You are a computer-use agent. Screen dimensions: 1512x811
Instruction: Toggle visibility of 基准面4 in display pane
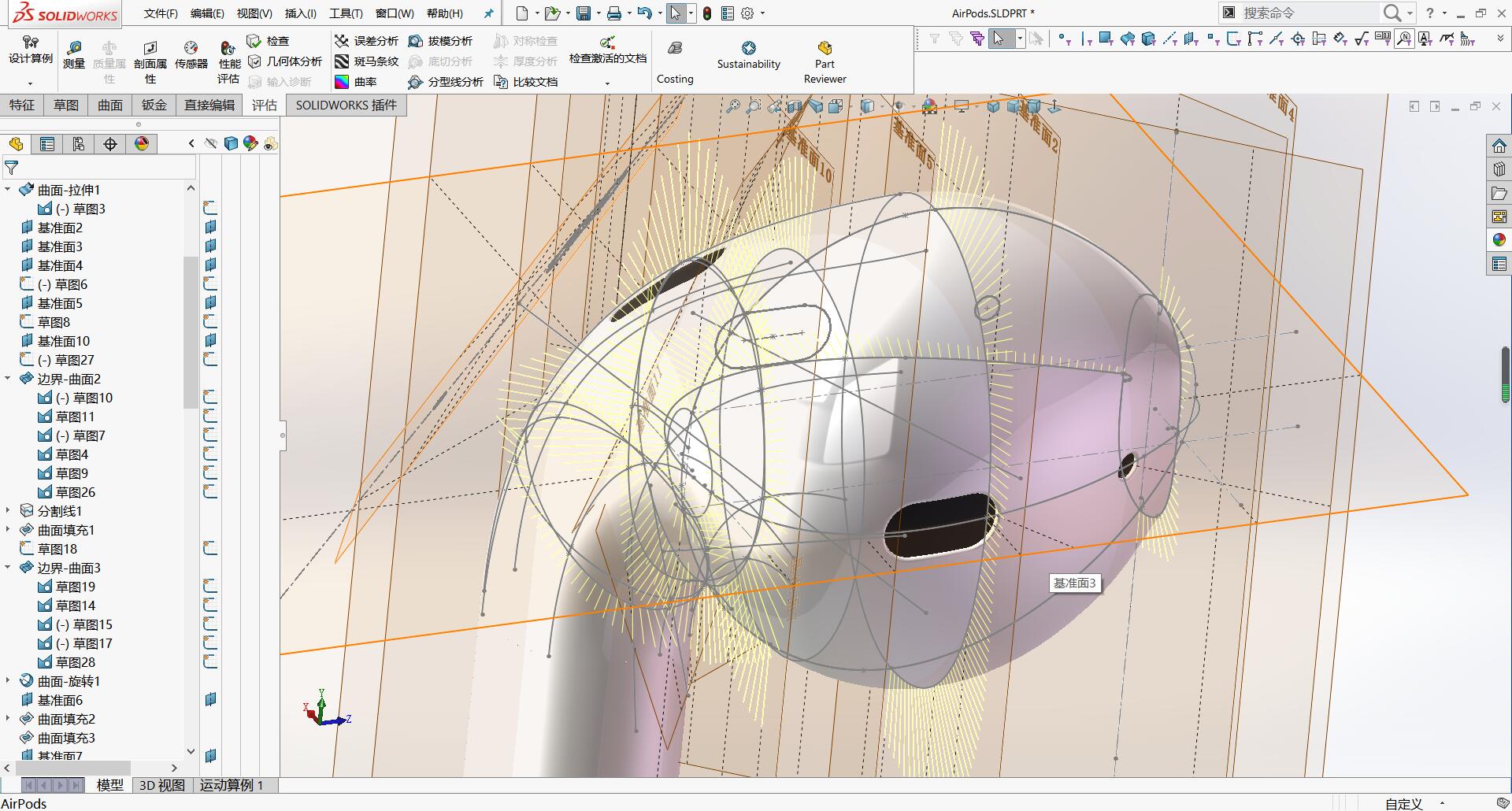(210, 265)
